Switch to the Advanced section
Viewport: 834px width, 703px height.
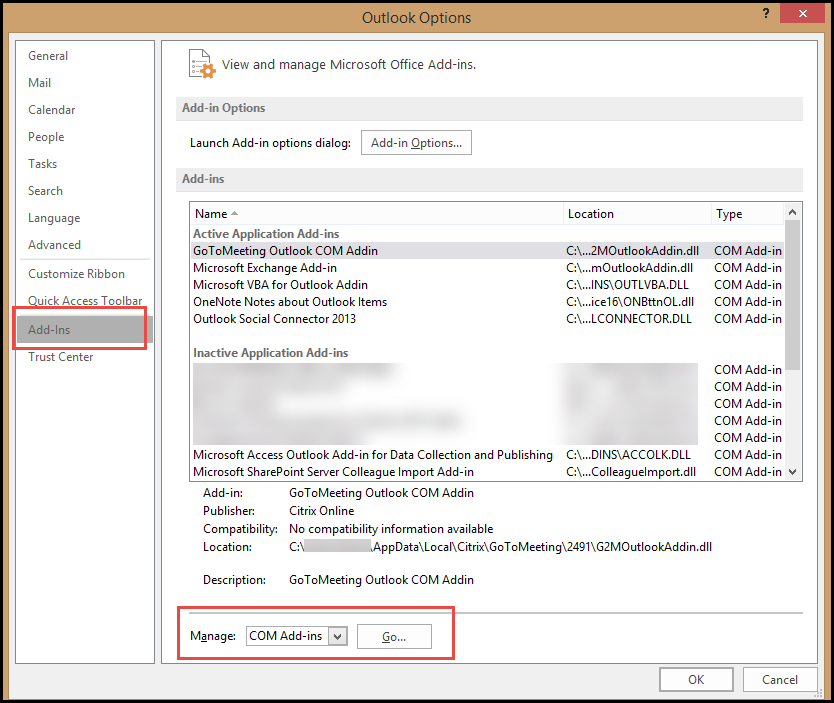54,244
